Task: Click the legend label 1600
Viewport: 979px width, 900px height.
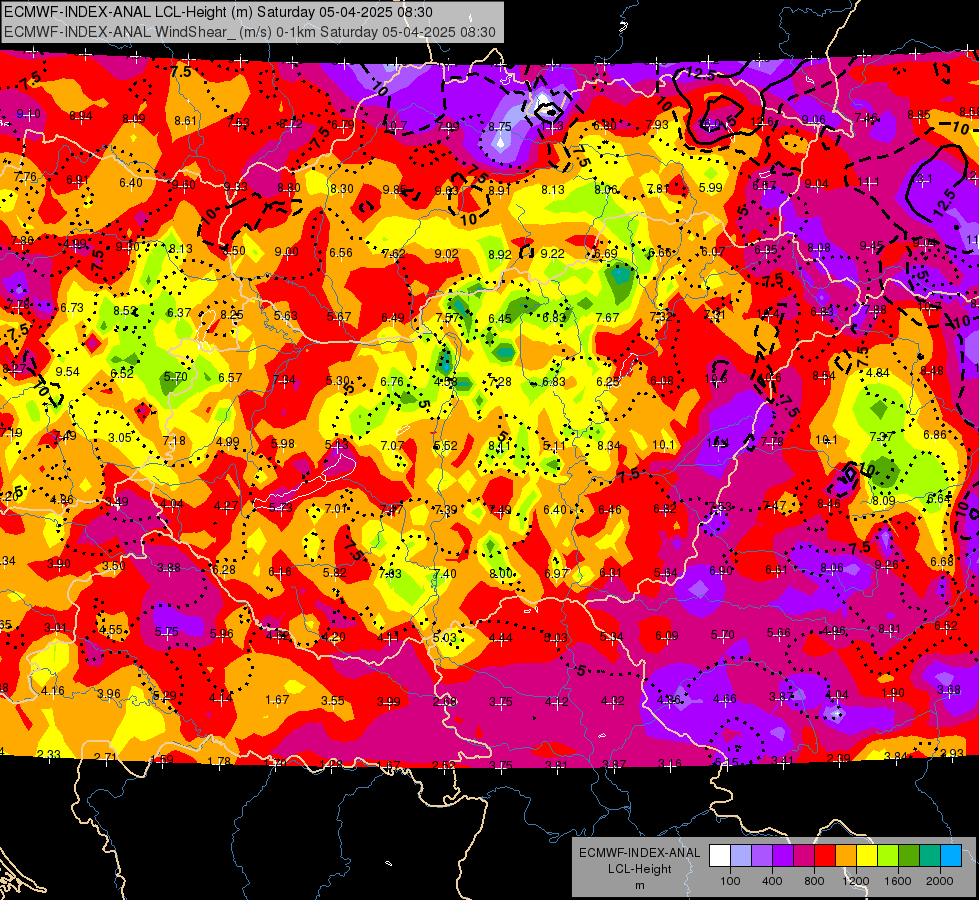Action: pyautogui.click(x=898, y=881)
